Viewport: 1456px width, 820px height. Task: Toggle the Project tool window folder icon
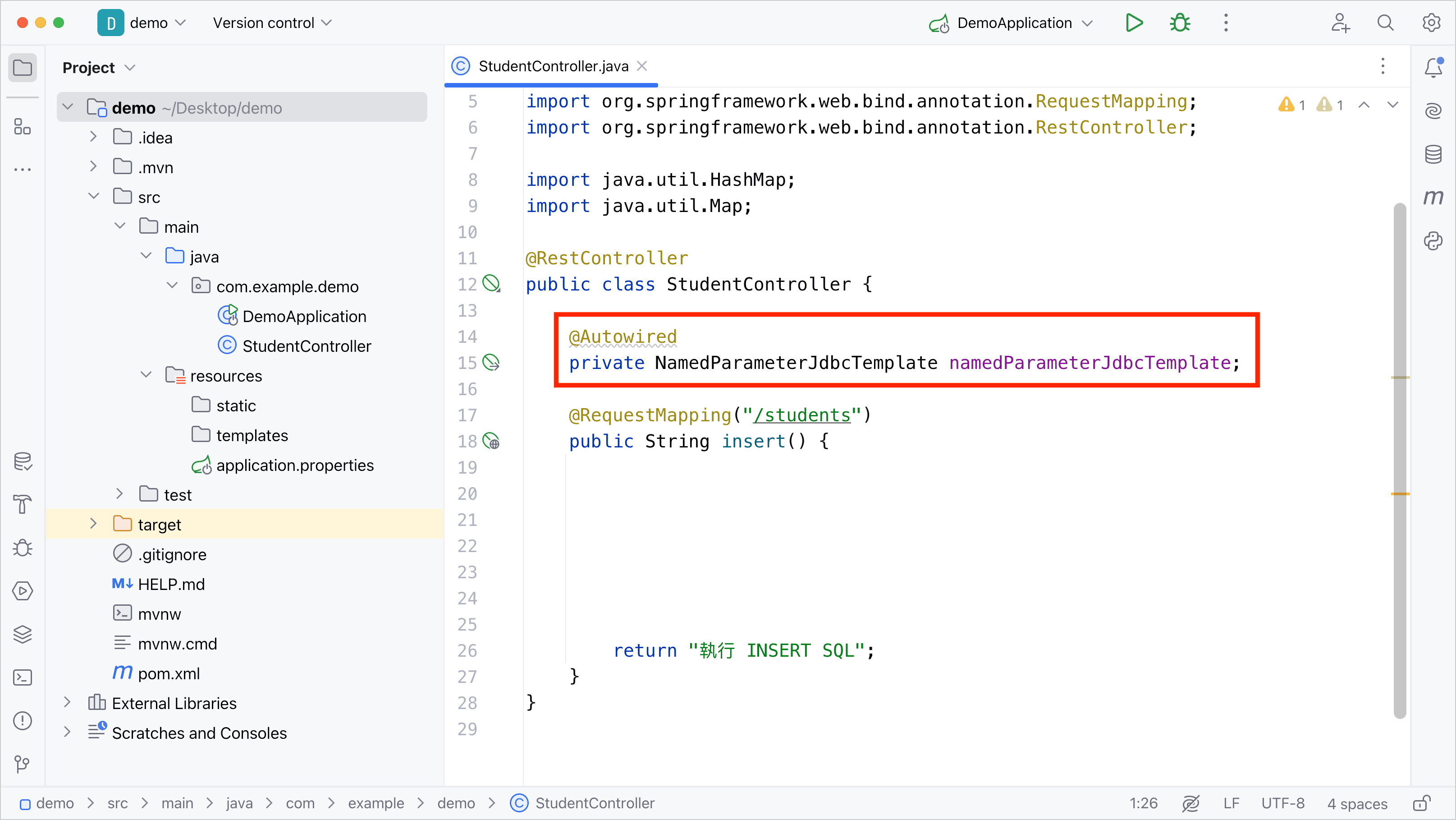coord(23,68)
